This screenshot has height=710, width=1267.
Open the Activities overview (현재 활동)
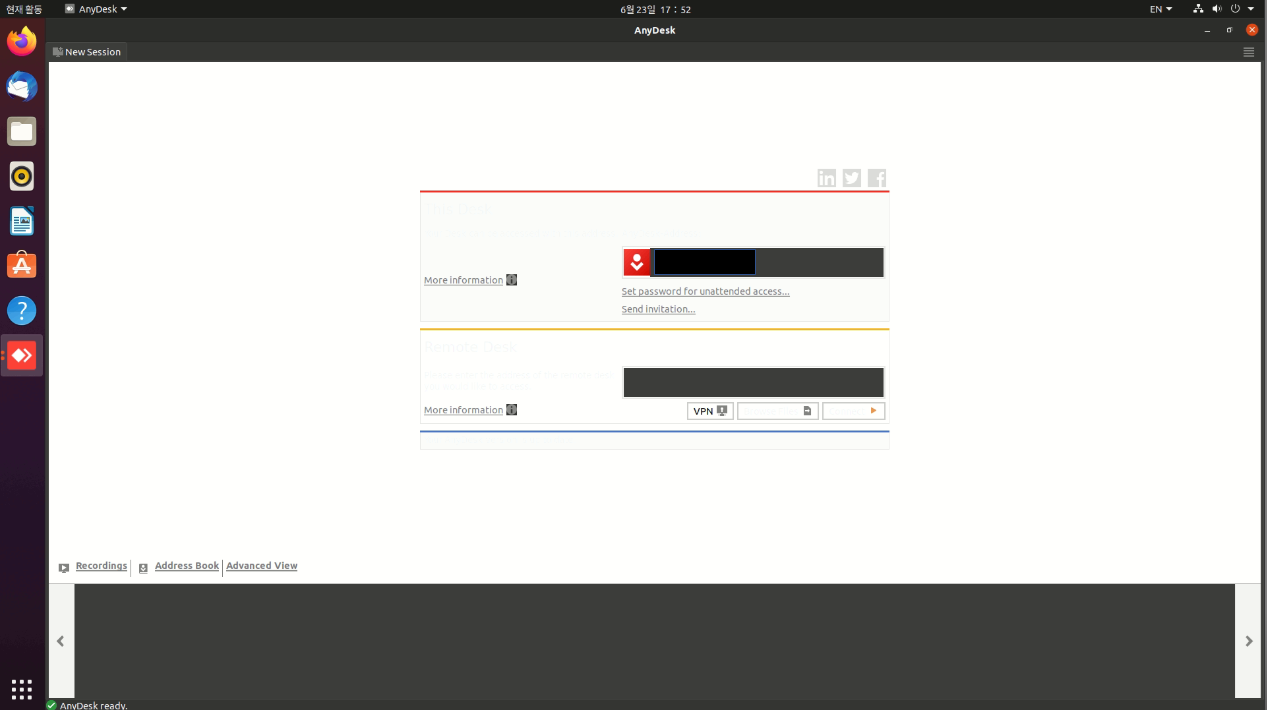click(x=23, y=9)
